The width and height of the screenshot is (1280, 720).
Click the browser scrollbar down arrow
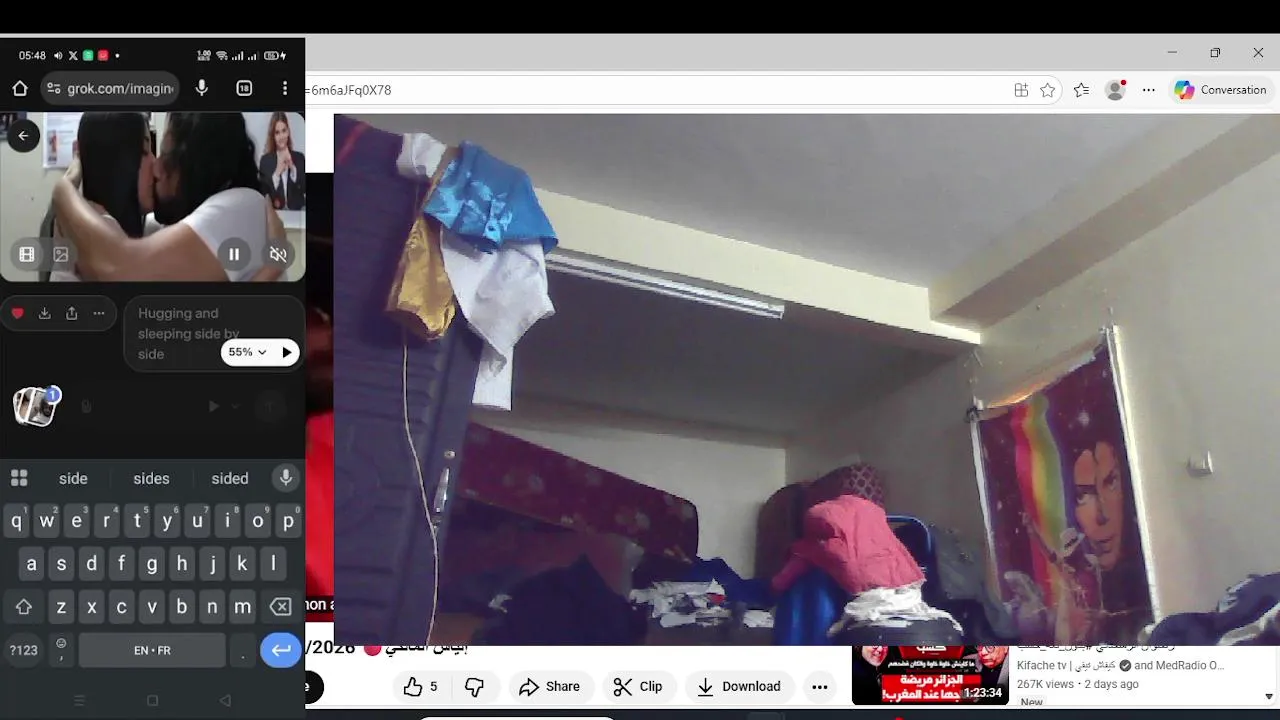(x=1269, y=696)
